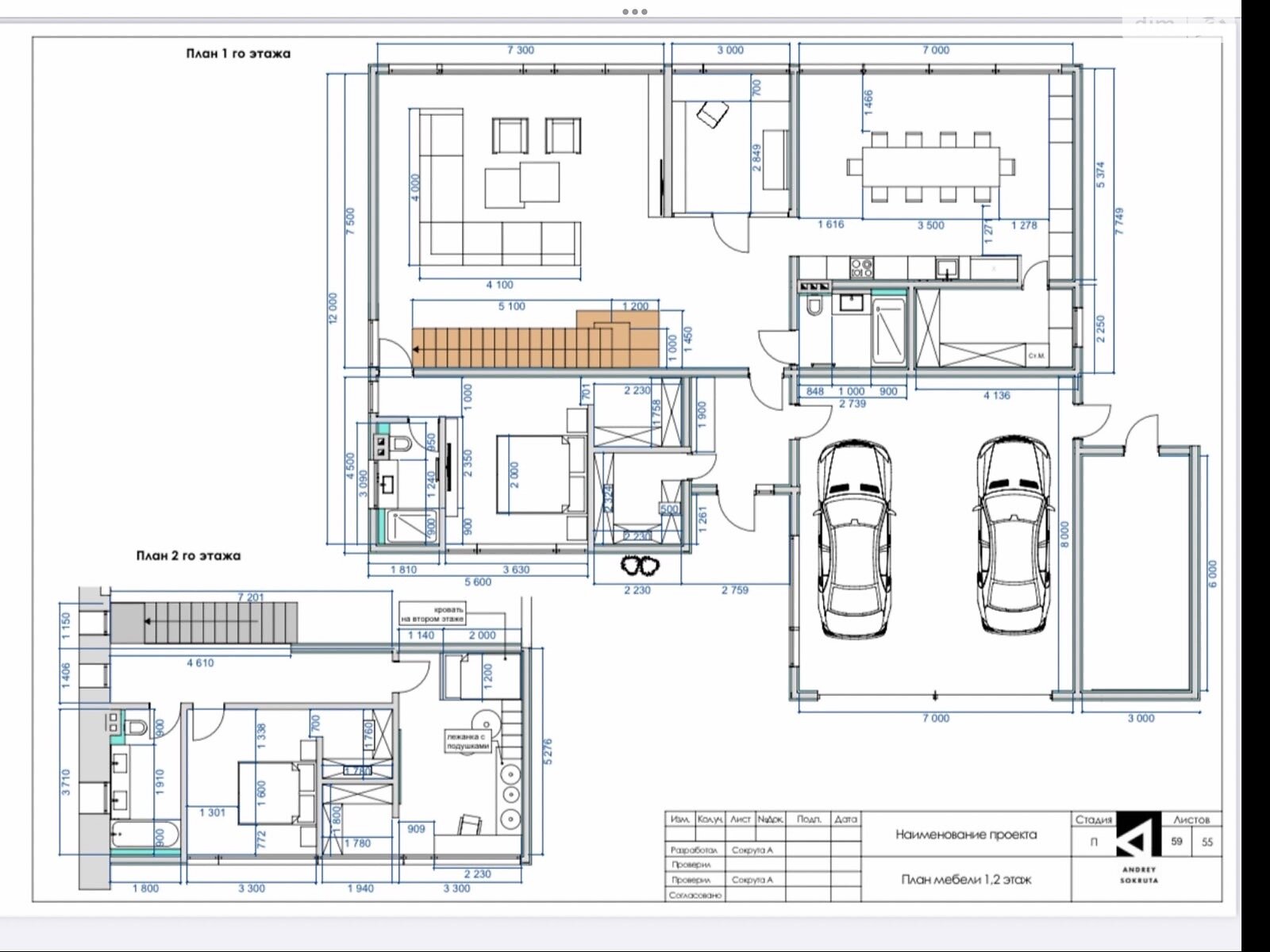Click the '6 000' dimension at far right

[1212, 574]
